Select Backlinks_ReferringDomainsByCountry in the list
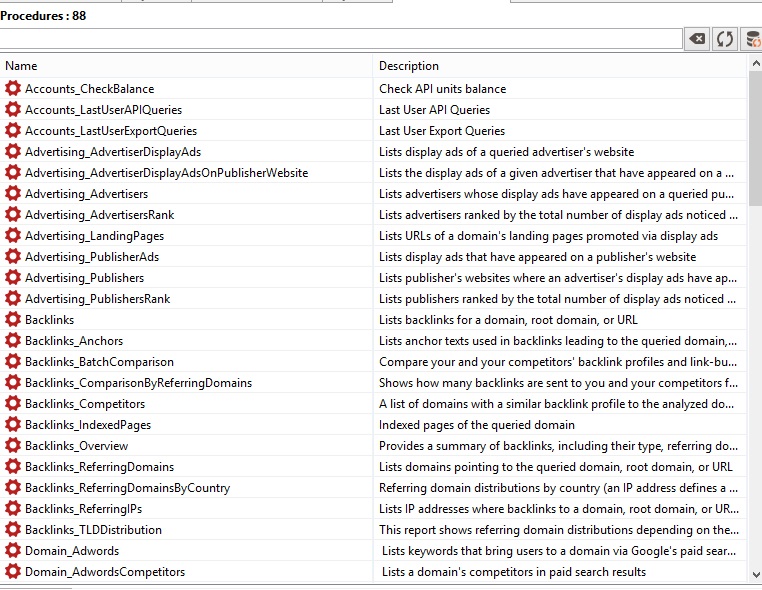 click(x=127, y=488)
